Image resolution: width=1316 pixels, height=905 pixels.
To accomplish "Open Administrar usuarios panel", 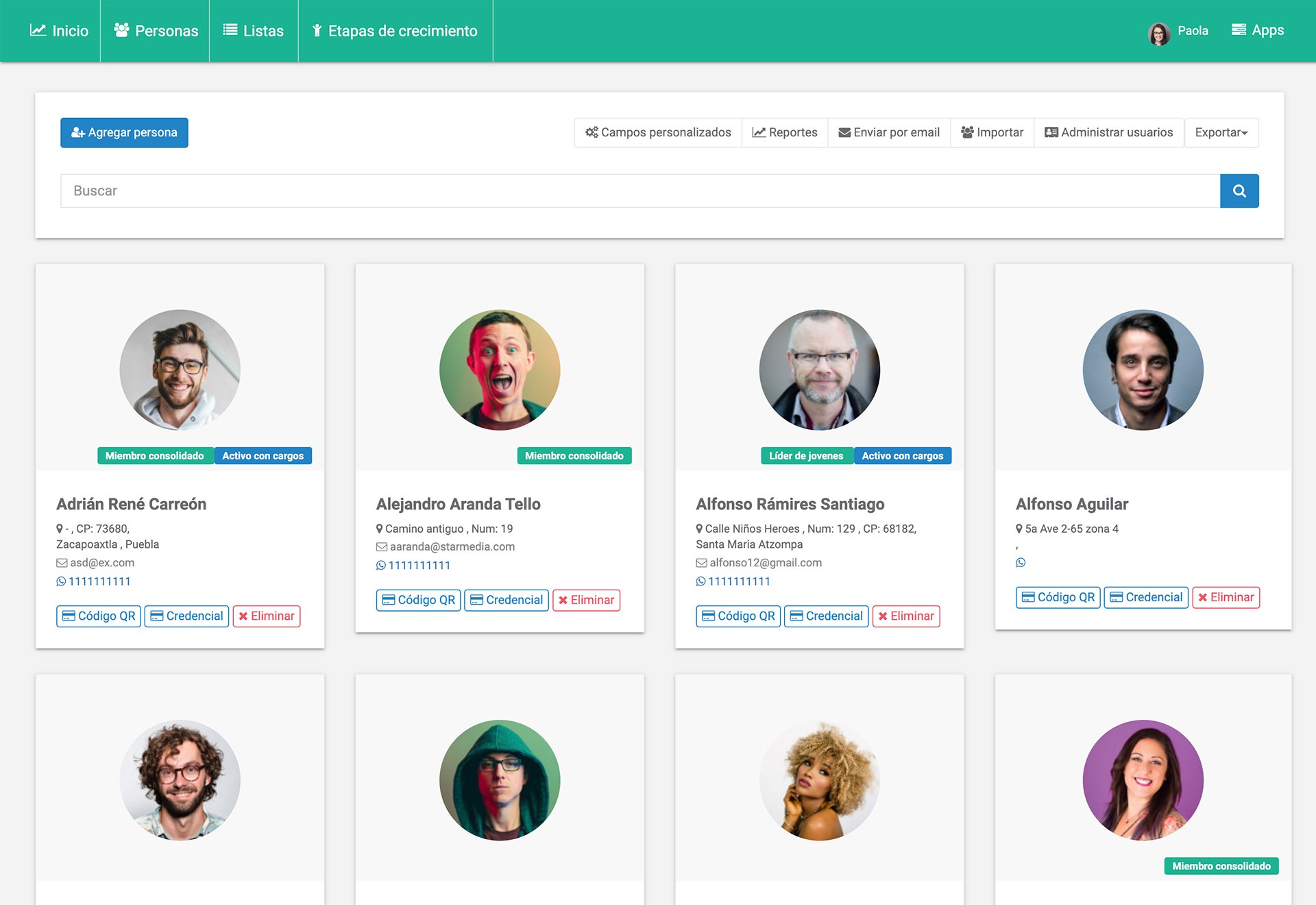I will [1108, 132].
